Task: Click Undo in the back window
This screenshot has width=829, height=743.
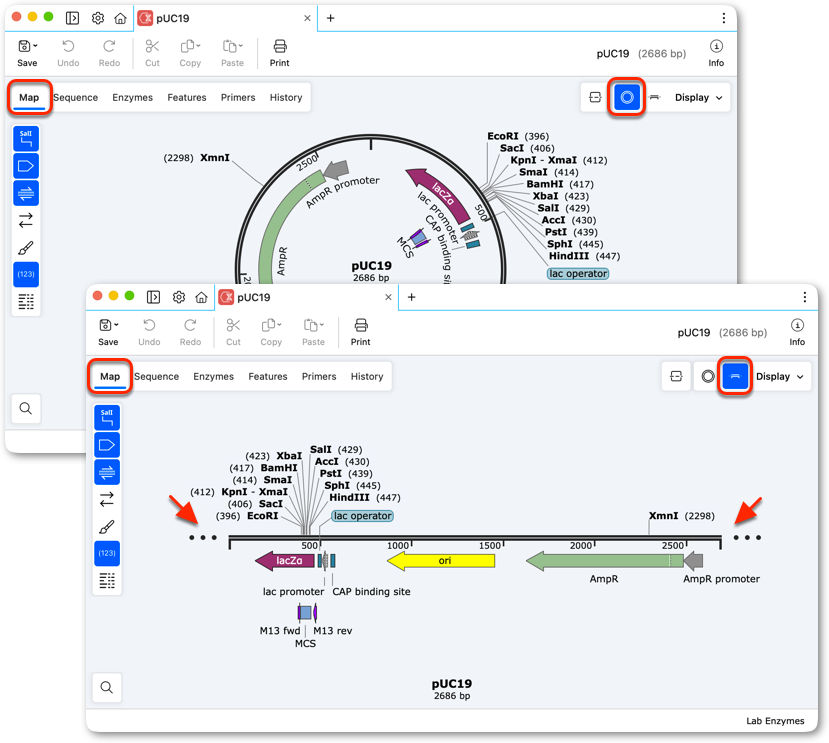Action: coord(68,52)
